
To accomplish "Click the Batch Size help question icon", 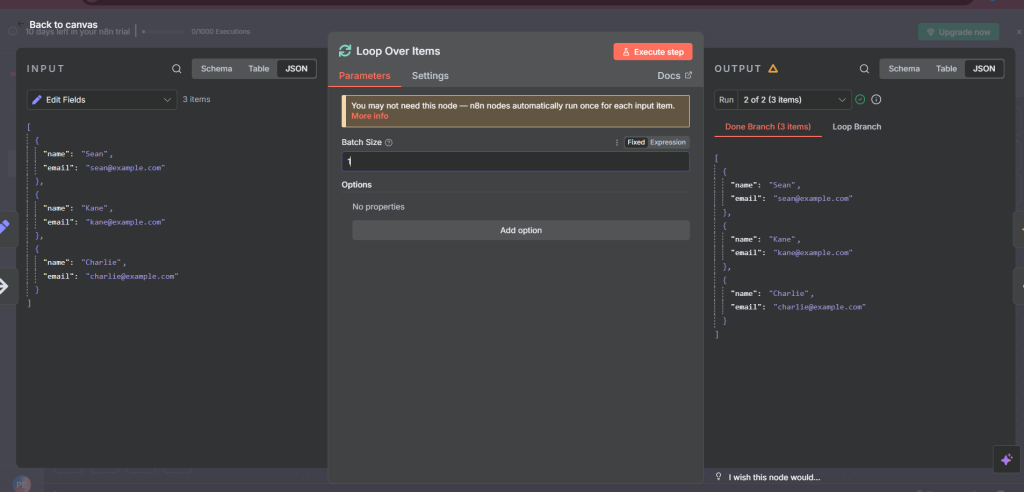I will (x=389, y=142).
